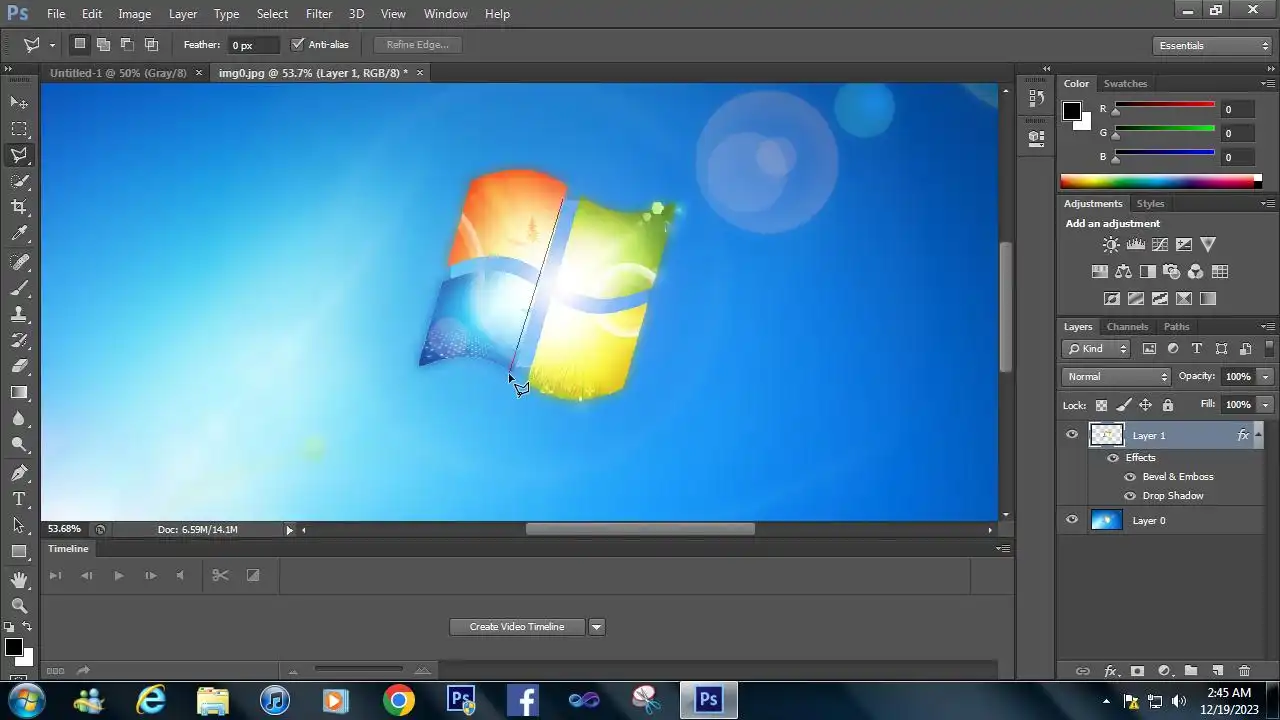This screenshot has width=1280, height=720.
Task: Select the Pen tool
Action: click(19, 473)
